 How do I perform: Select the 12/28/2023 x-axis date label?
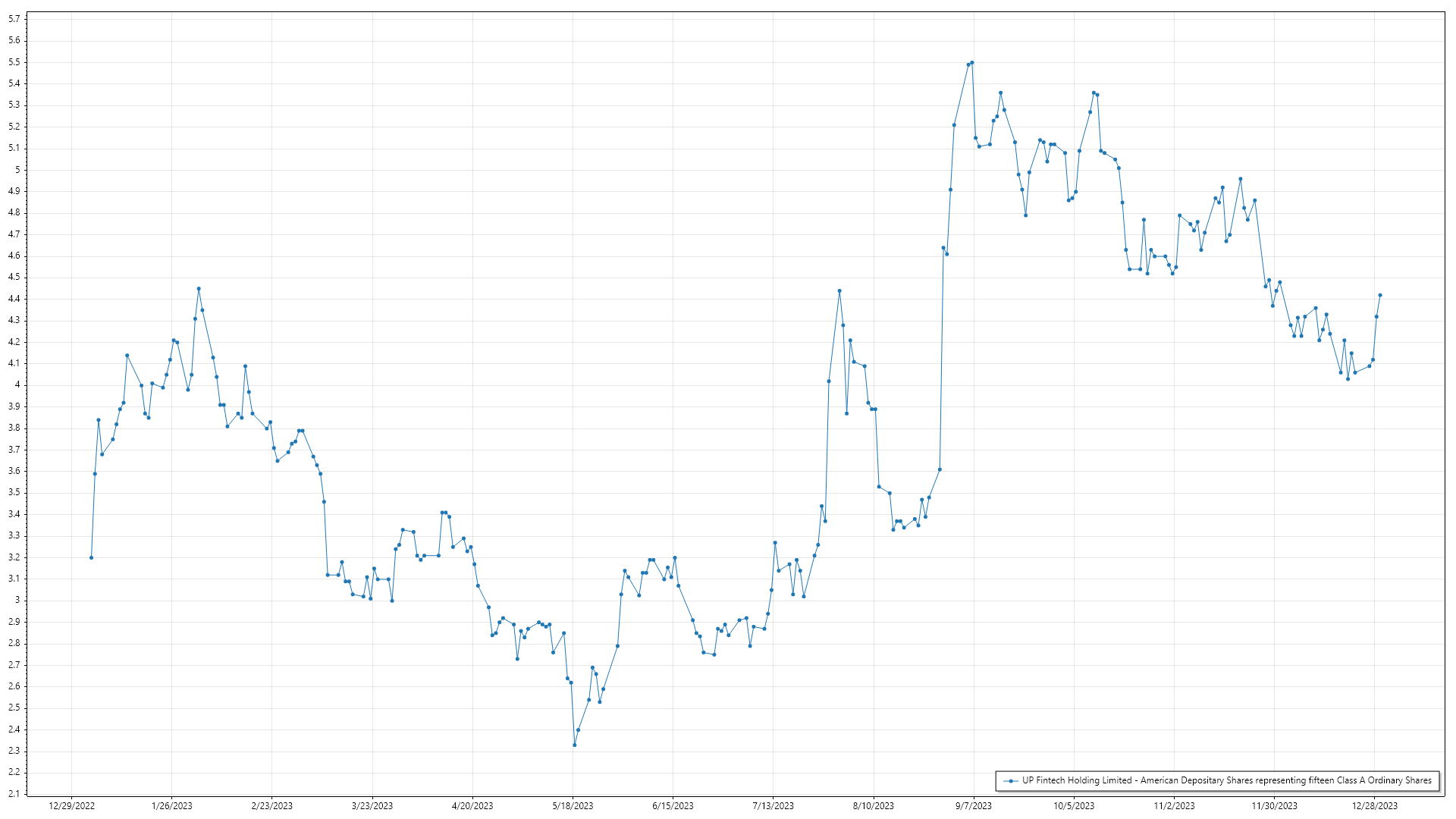(1375, 806)
